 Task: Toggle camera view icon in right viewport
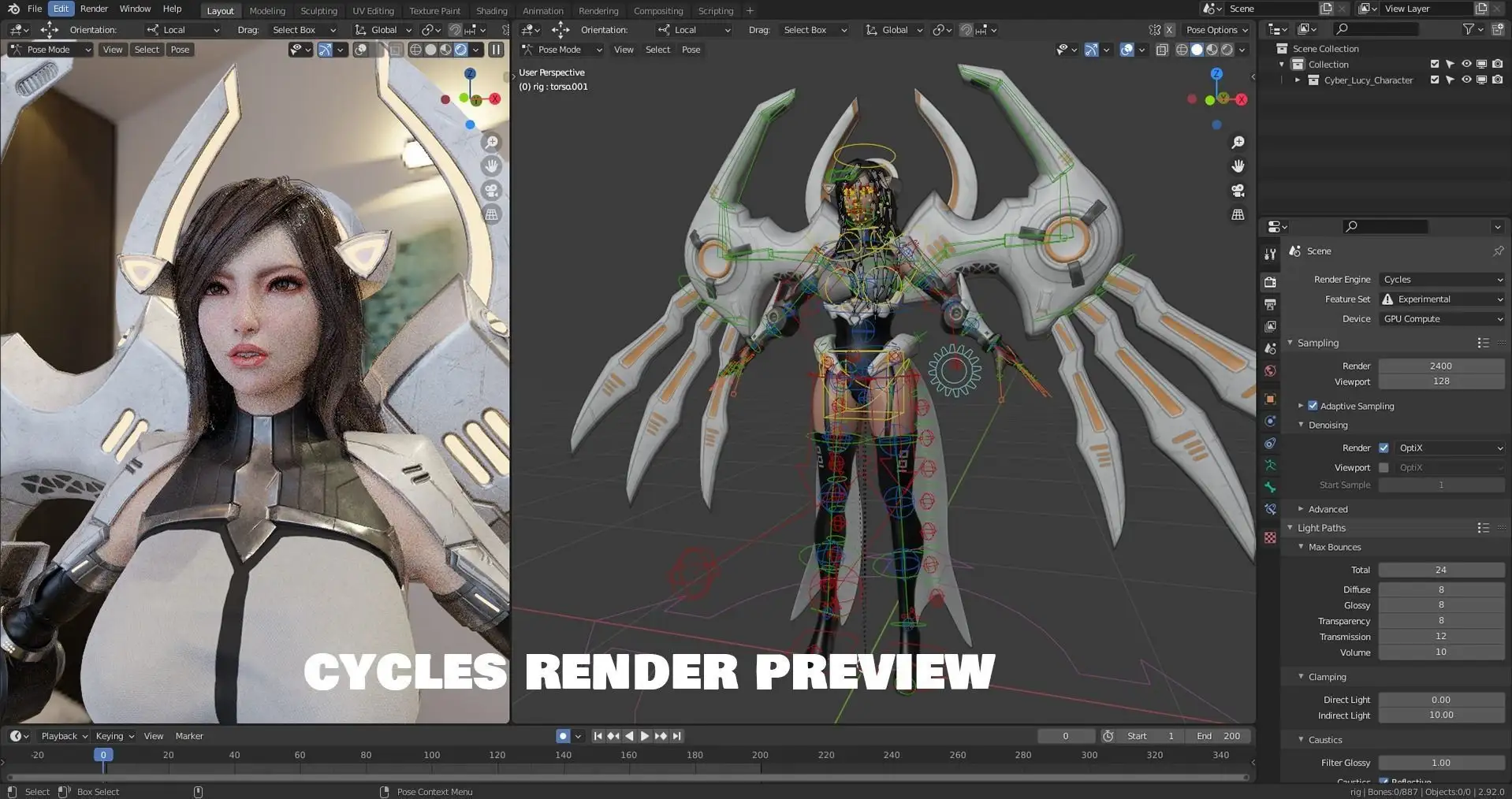point(1238,191)
